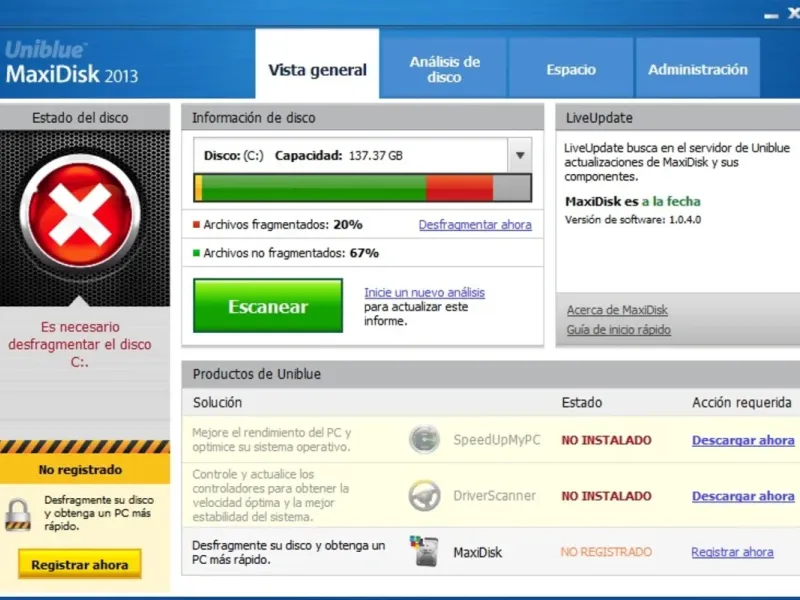This screenshot has height=600, width=800.
Task: Click the Registrar ahora yellow button
Action: (80, 564)
